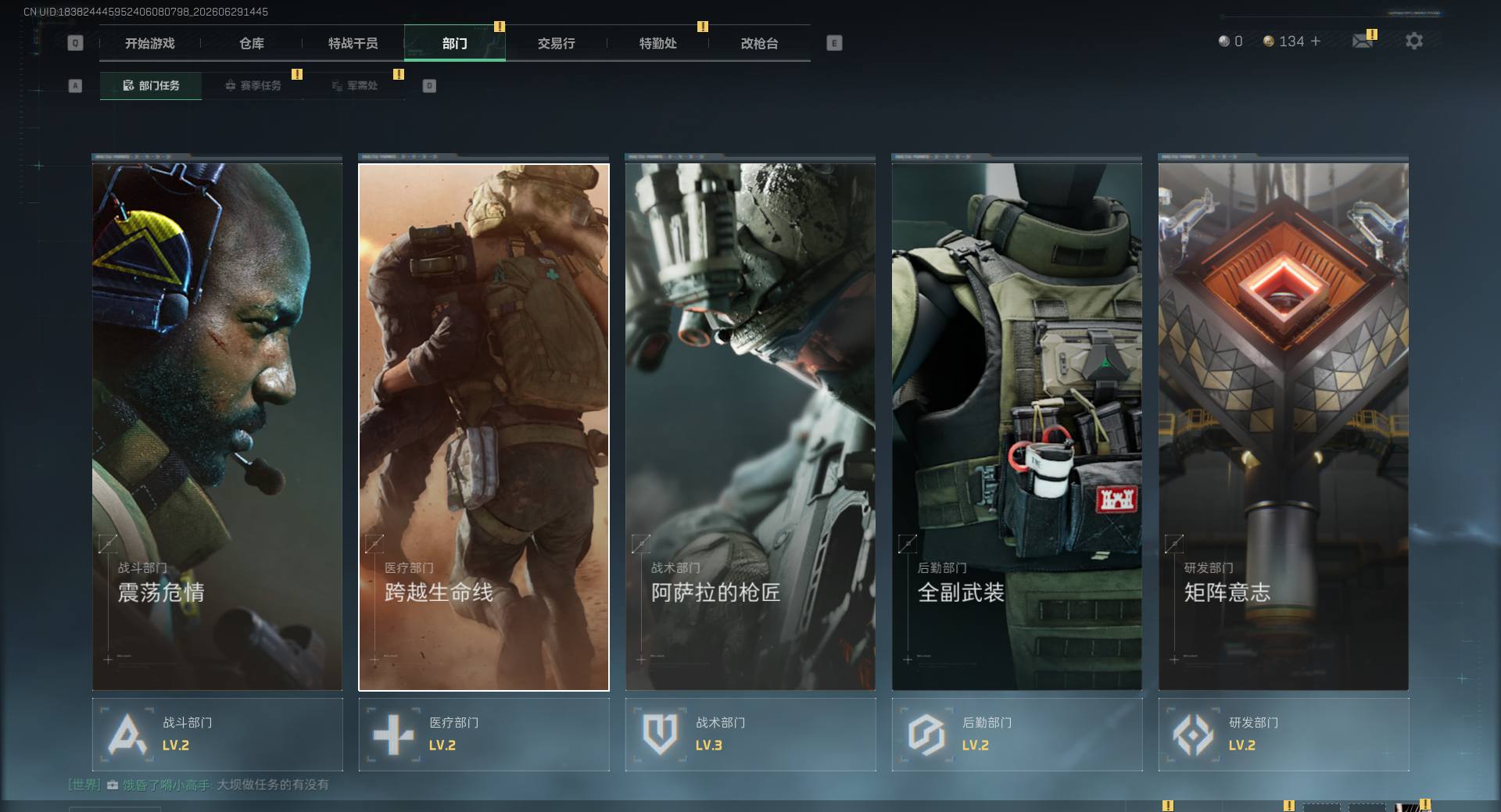This screenshot has width=1501, height=812.
Task: Click LV.2 text of 医疗部门 panel
Action: [x=442, y=746]
